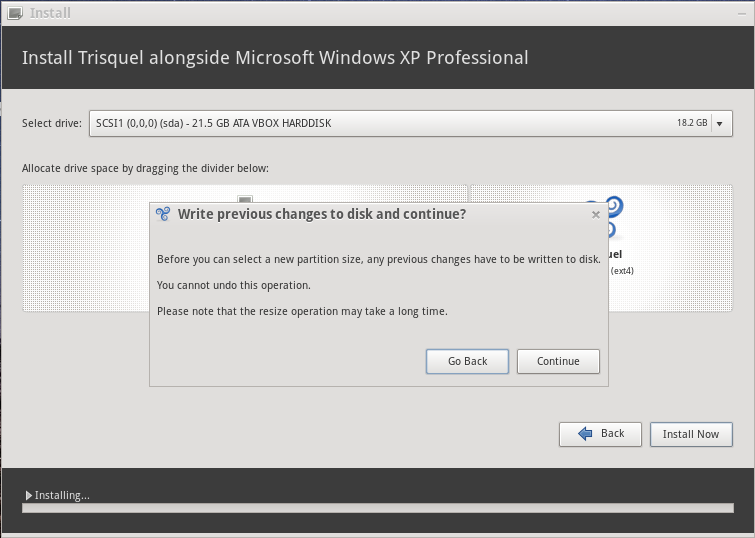Click the Install window title icon
This screenshot has height=538, width=755.
click(x=15, y=13)
